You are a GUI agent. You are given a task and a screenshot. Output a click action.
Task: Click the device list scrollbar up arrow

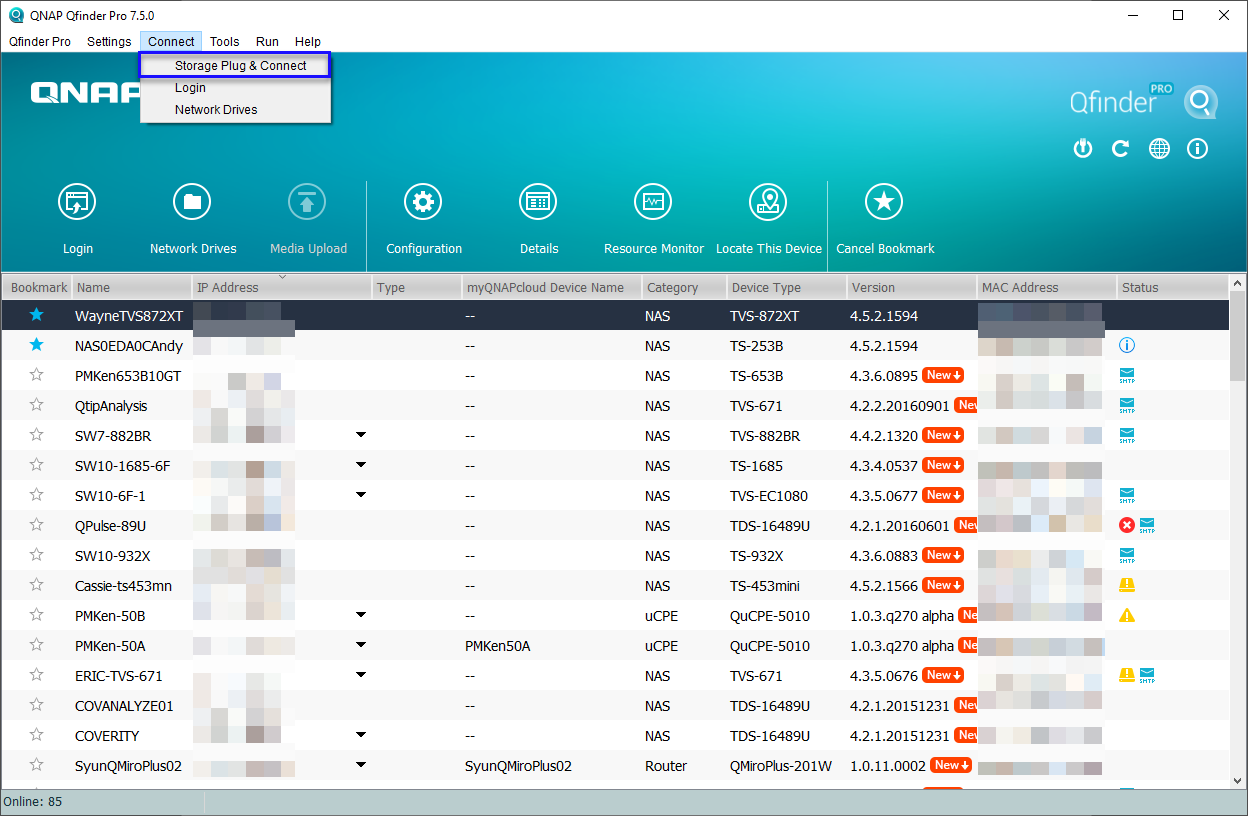click(1238, 282)
